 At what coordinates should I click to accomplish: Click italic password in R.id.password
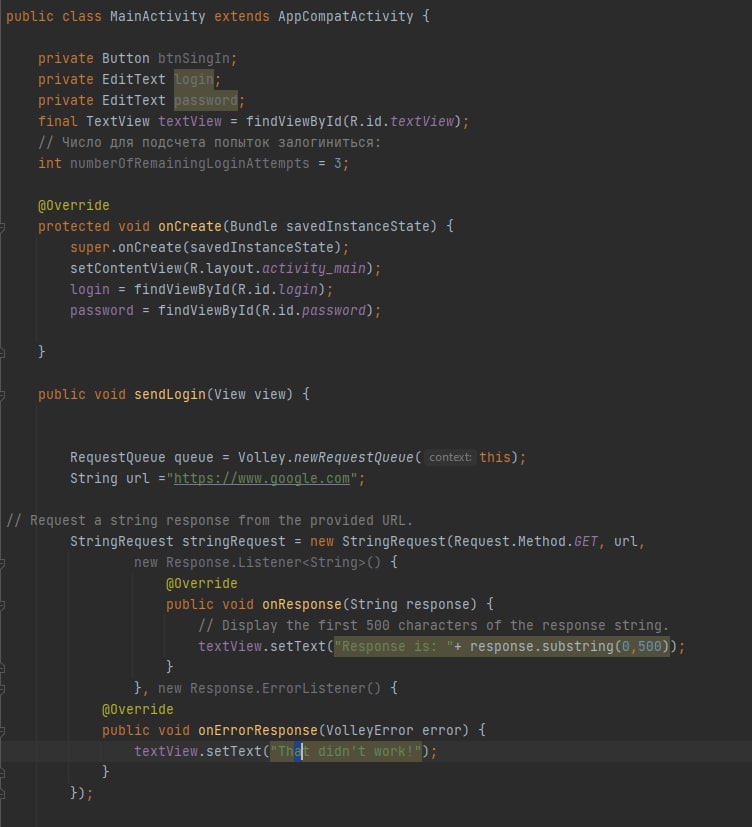pos(334,311)
